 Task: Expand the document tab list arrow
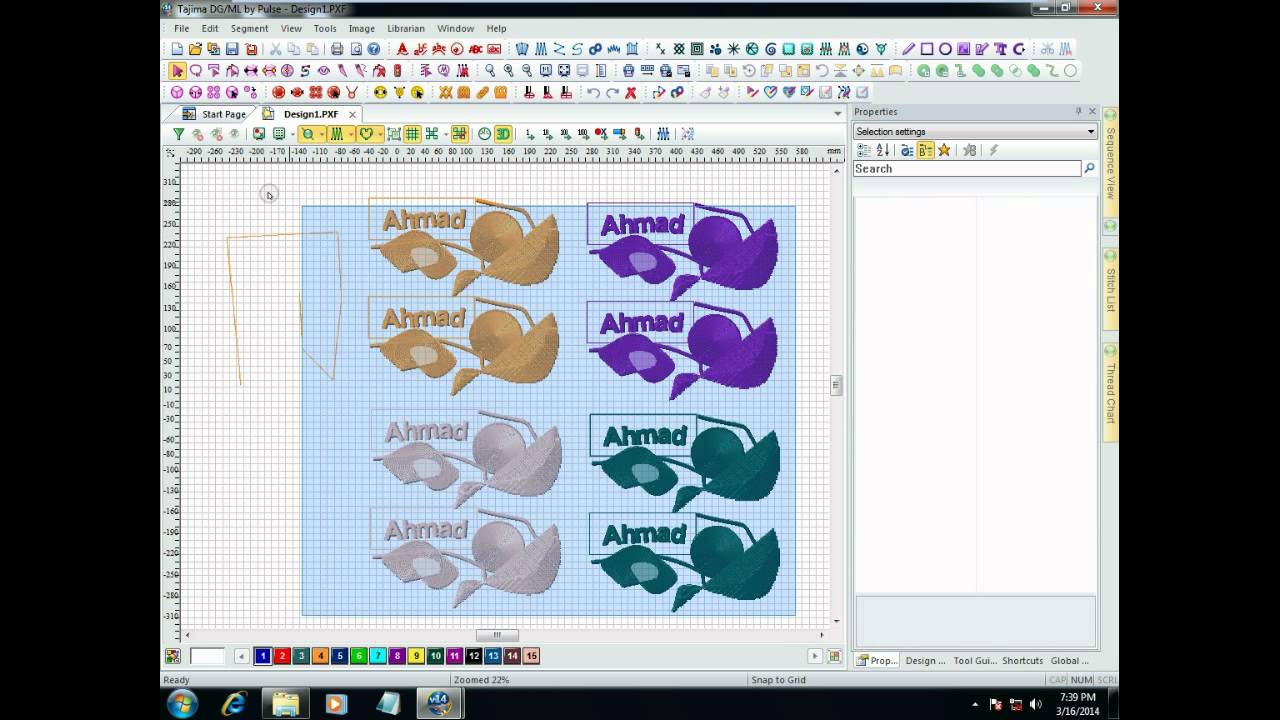click(838, 114)
